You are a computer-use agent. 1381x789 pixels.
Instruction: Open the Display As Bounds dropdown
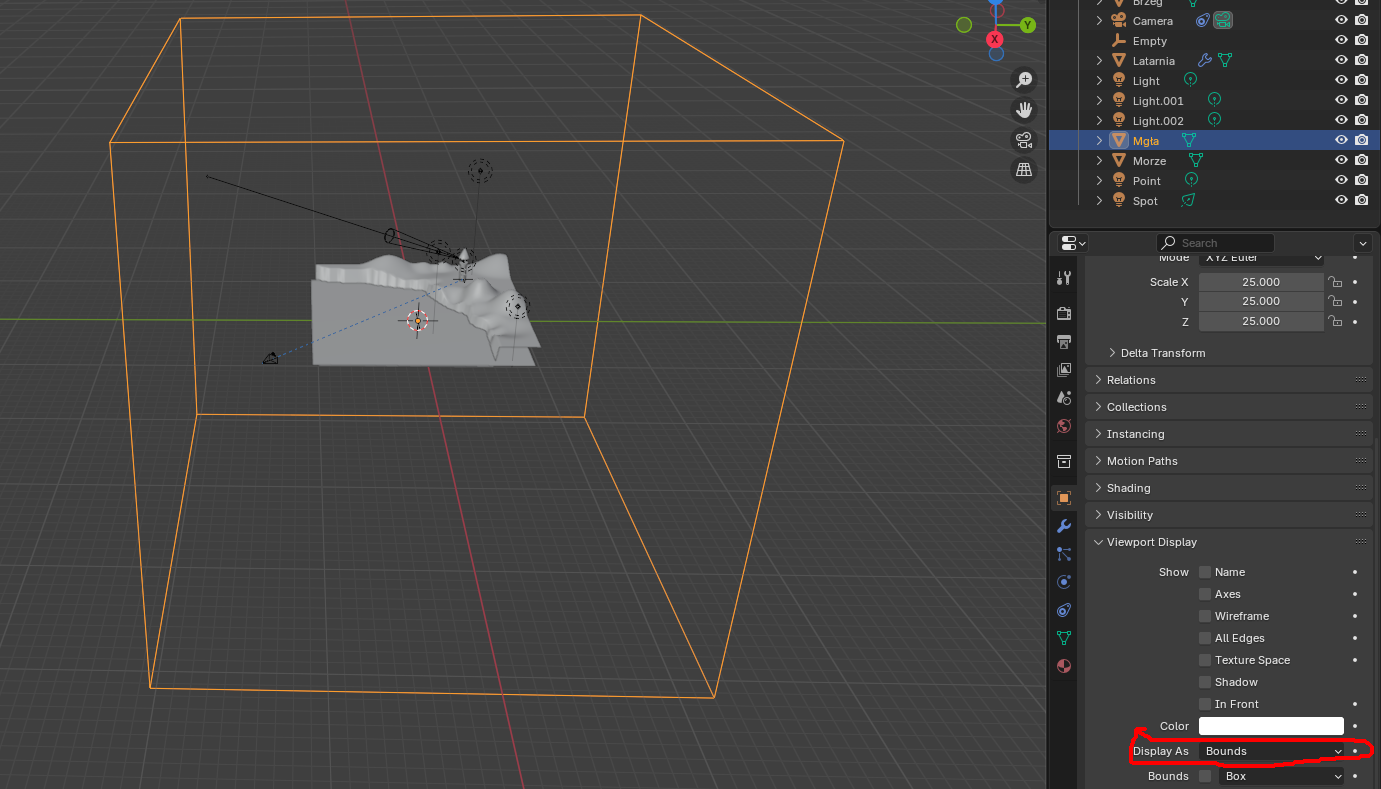tap(1272, 751)
